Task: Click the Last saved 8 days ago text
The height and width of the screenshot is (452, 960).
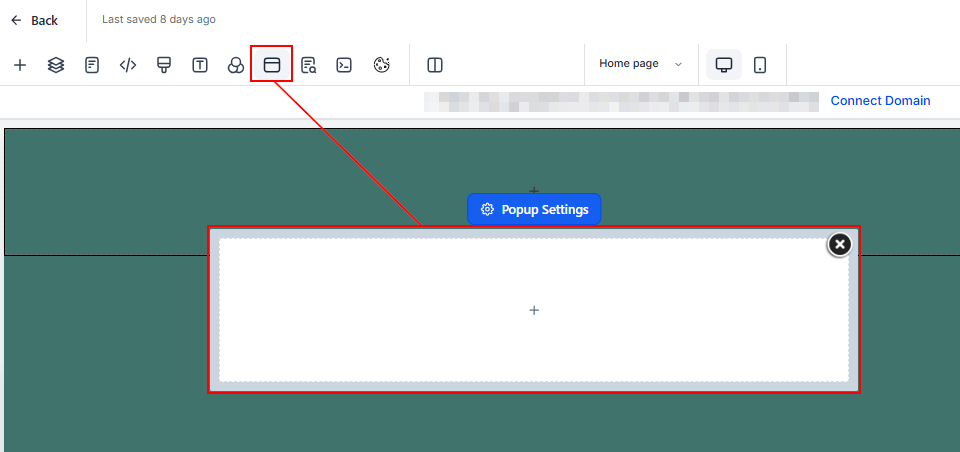Action: [x=159, y=20]
